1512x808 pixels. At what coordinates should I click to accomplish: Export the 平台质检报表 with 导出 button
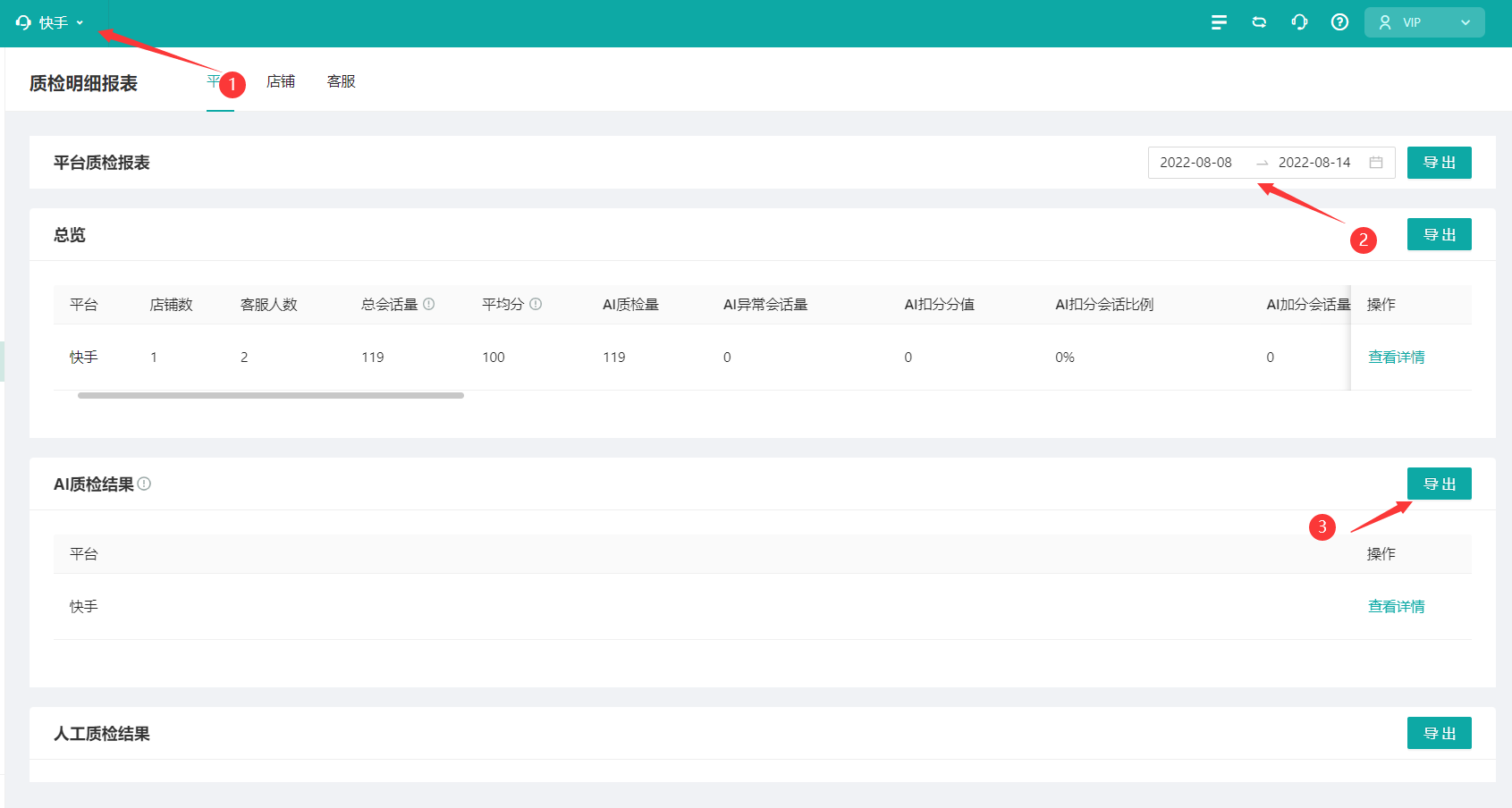[x=1439, y=163]
